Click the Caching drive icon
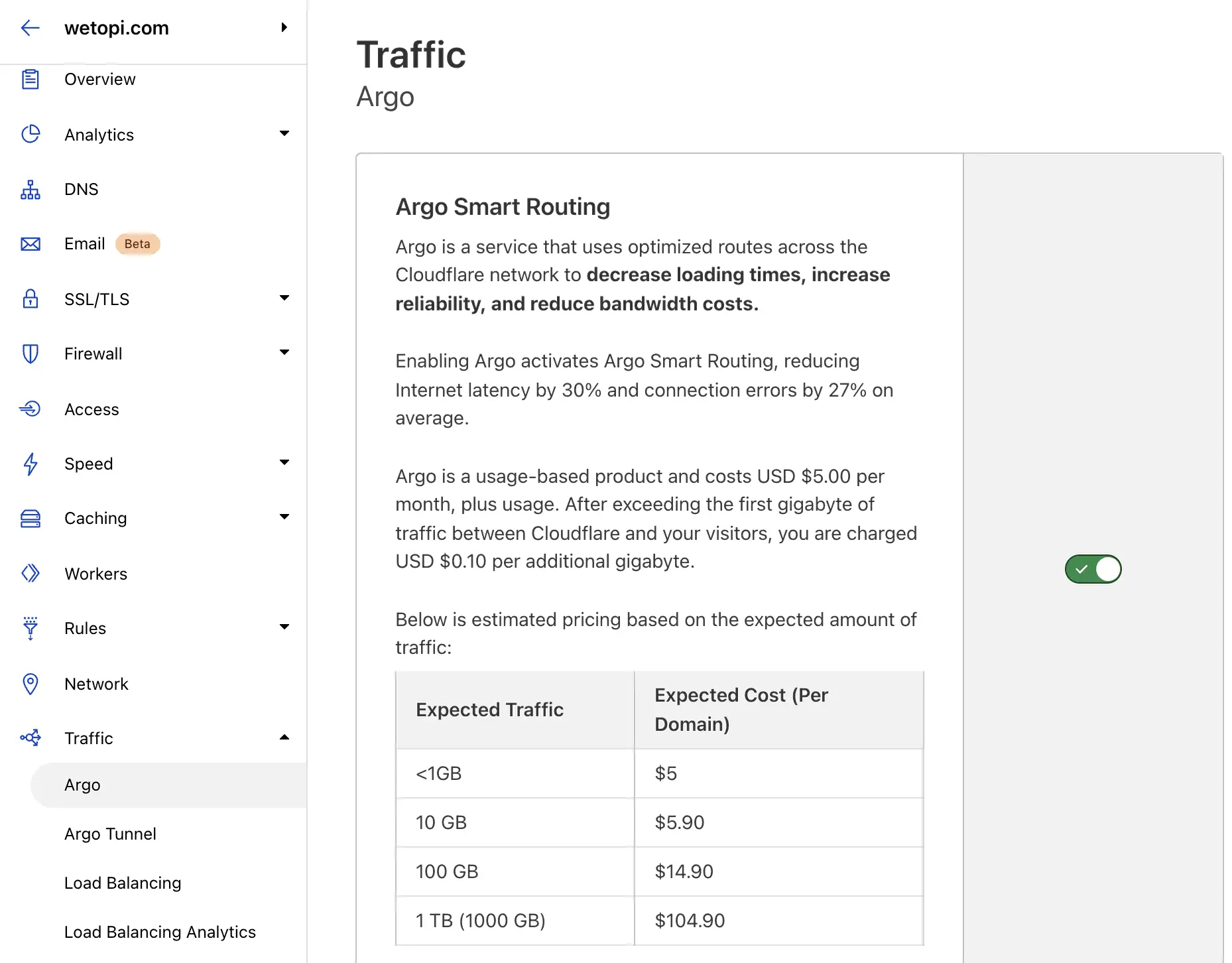The width and height of the screenshot is (1232, 963). pos(31,519)
